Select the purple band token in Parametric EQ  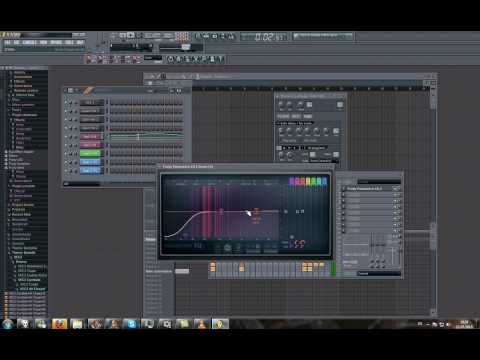click(292, 181)
